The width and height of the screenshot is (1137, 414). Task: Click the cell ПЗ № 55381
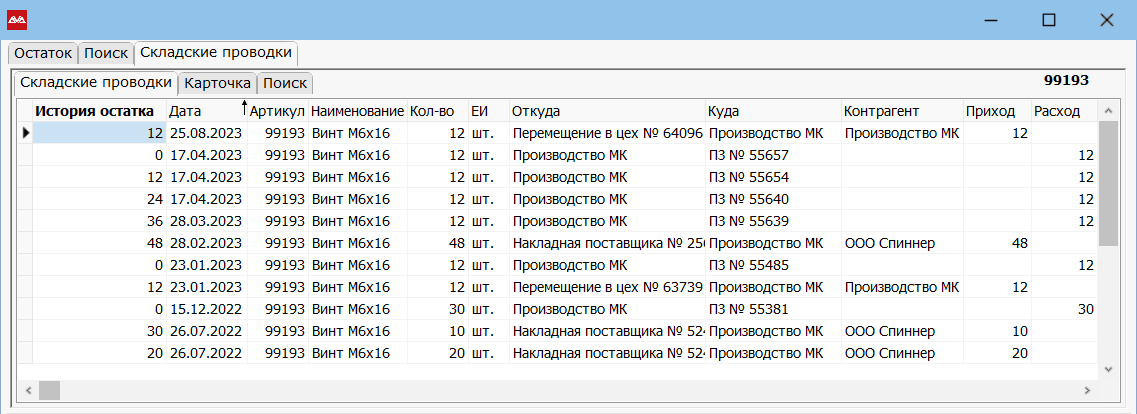[748, 309]
